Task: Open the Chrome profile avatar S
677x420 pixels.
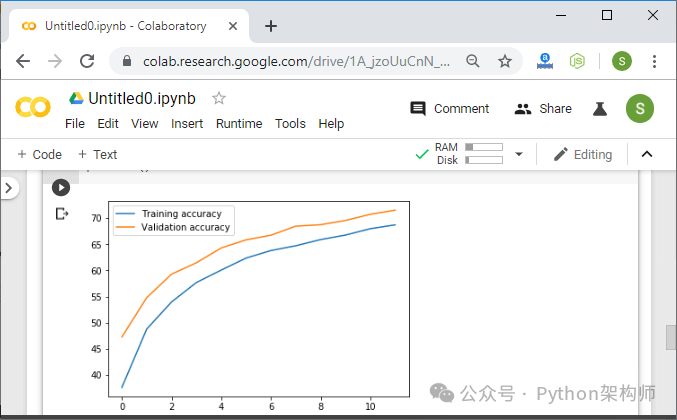Action: (x=622, y=61)
